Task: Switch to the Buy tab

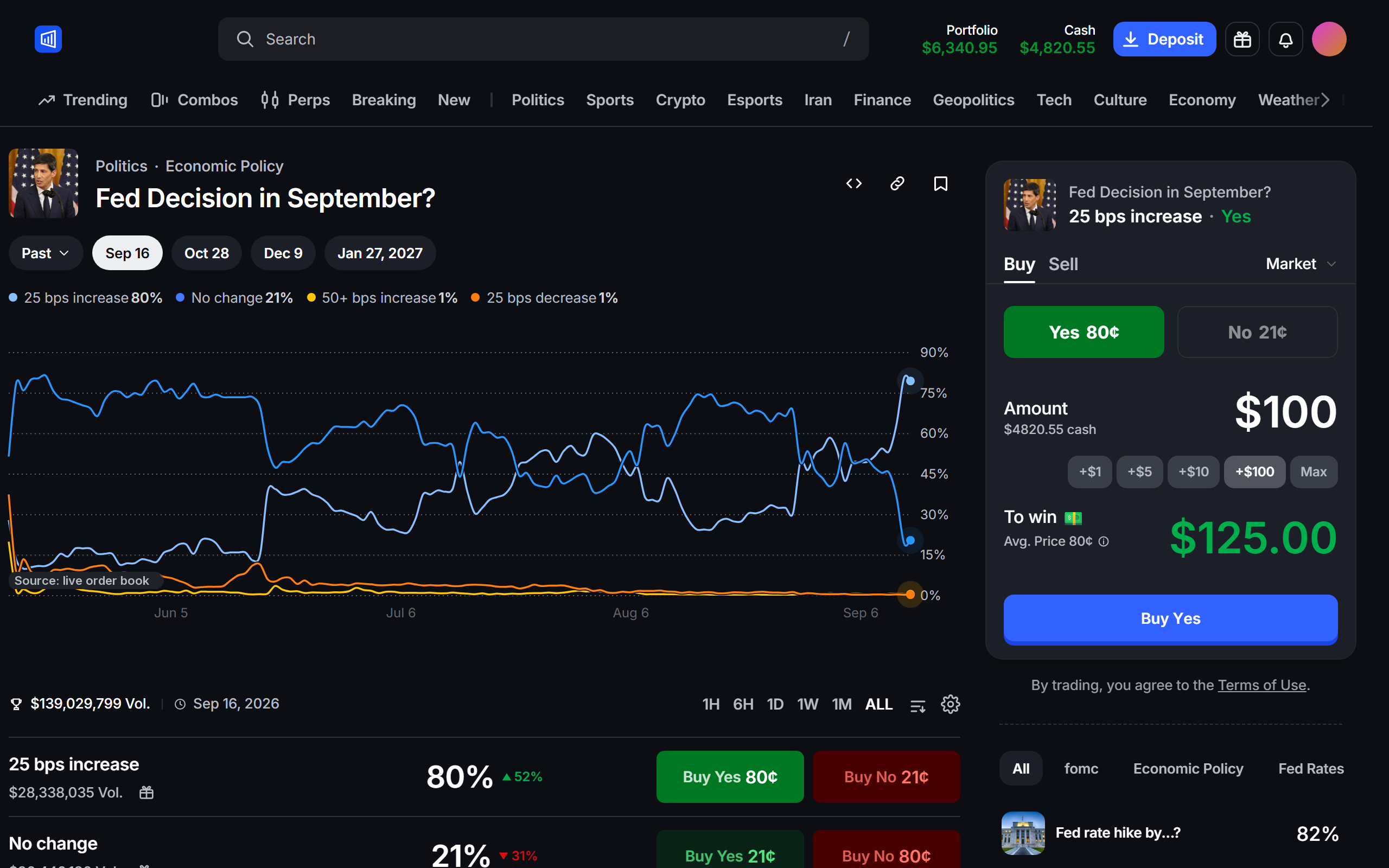Action: (x=1019, y=264)
